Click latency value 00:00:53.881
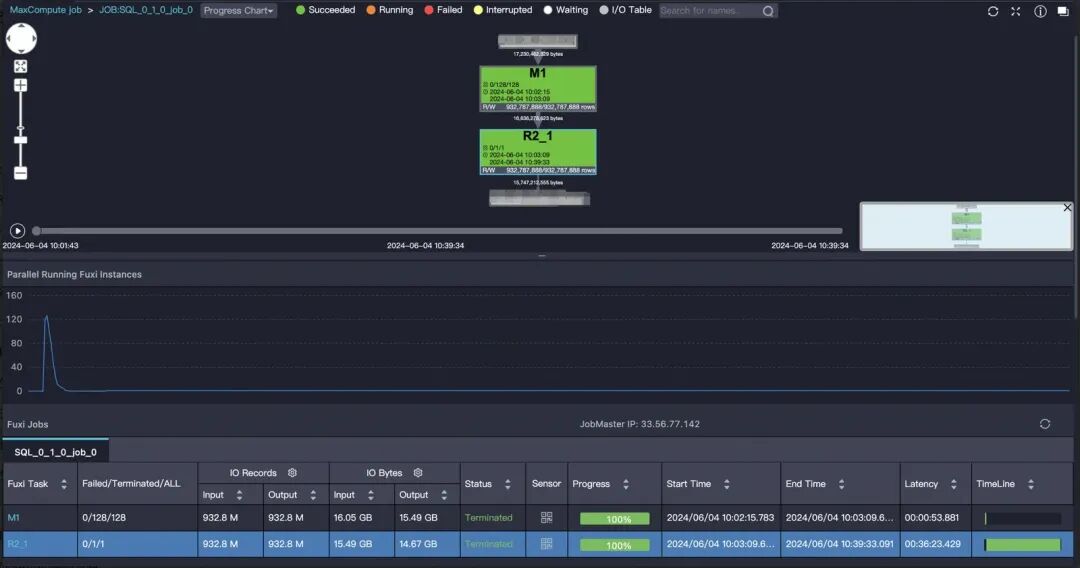The height and width of the screenshot is (568, 1080). (932, 518)
